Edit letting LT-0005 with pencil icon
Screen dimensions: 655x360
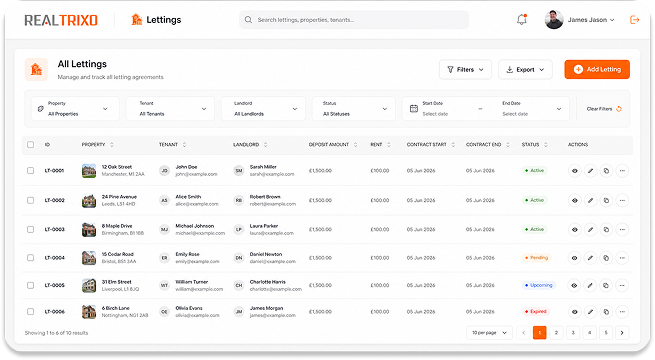click(590, 285)
